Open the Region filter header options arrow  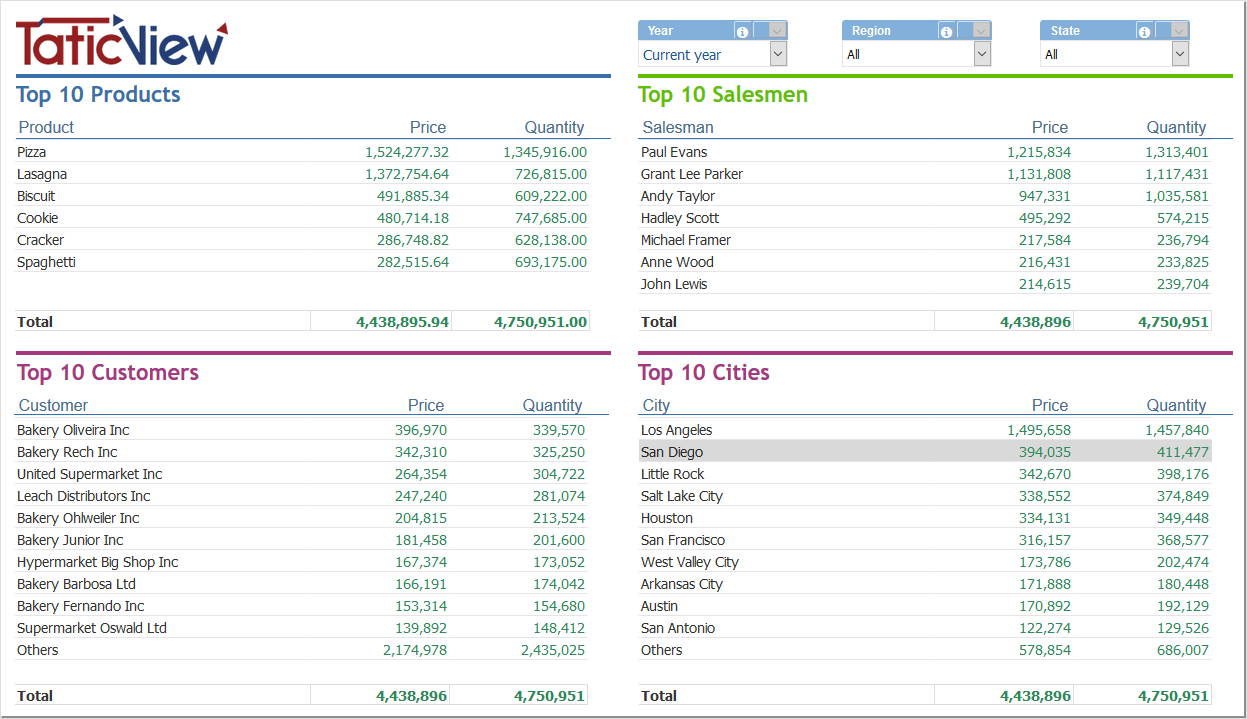click(x=981, y=32)
